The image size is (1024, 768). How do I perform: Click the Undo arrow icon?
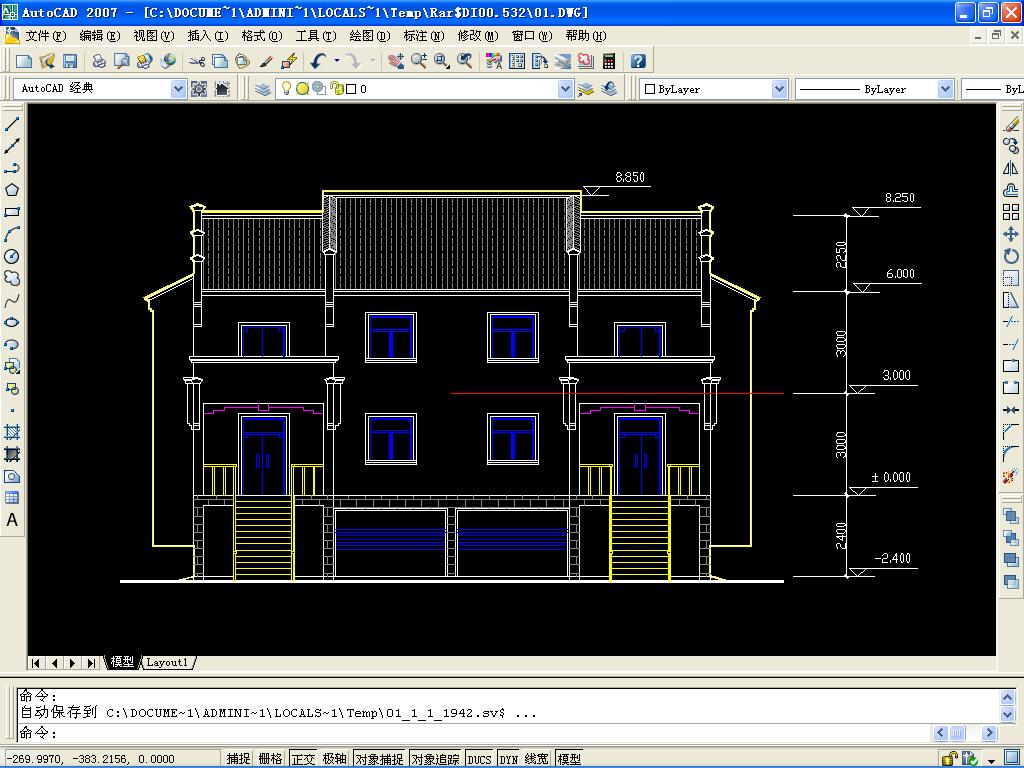(x=318, y=61)
